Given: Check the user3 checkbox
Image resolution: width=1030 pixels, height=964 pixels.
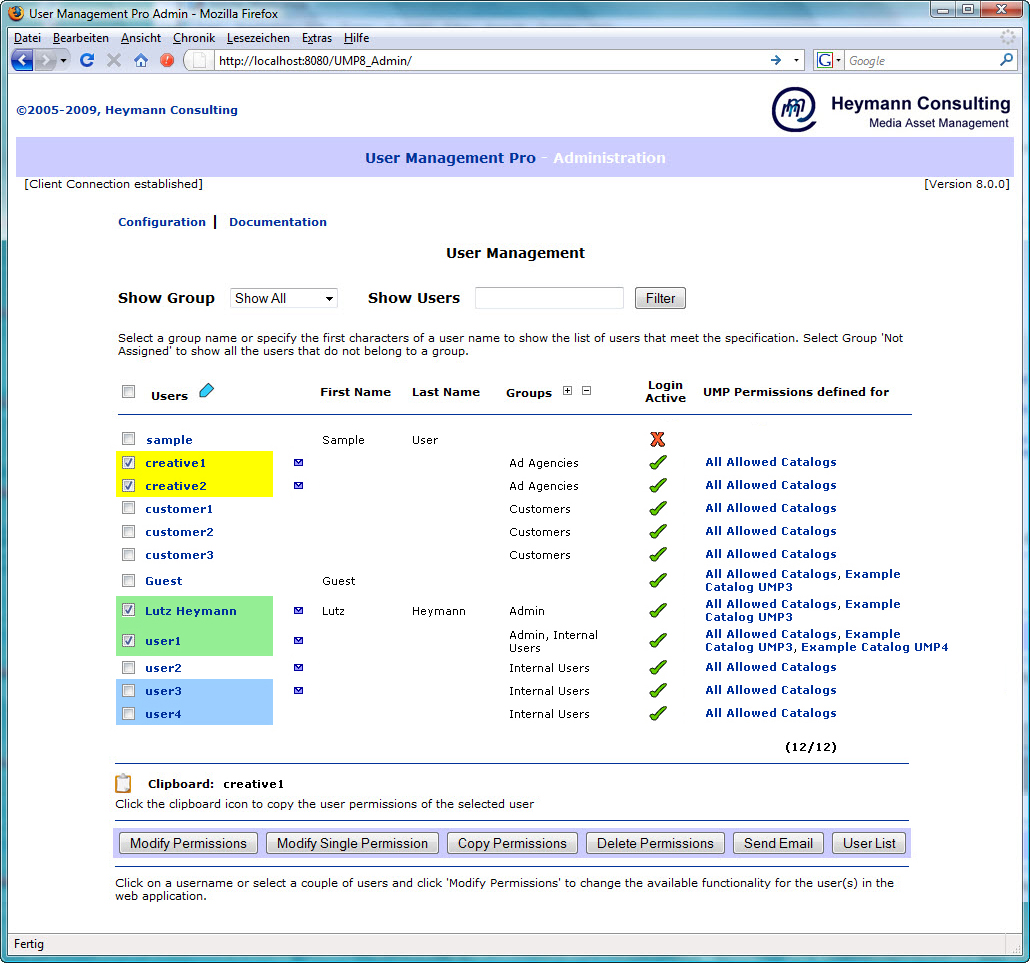Looking at the screenshot, I should 129,691.
